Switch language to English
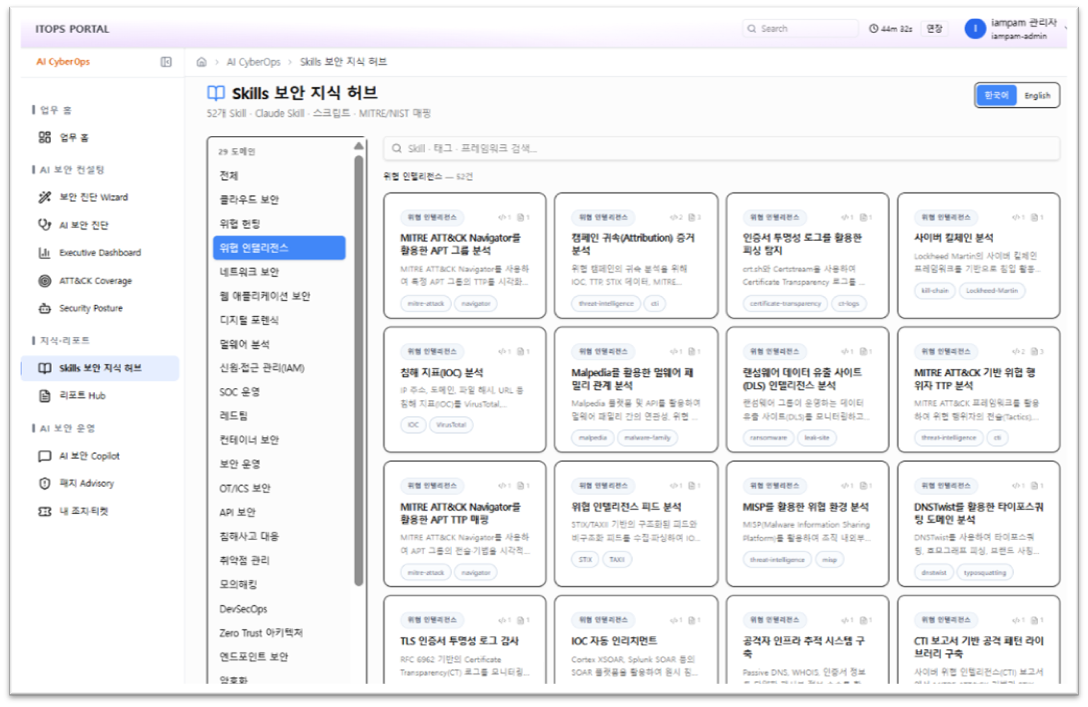This screenshot has width=1088, height=707. click(1037, 96)
